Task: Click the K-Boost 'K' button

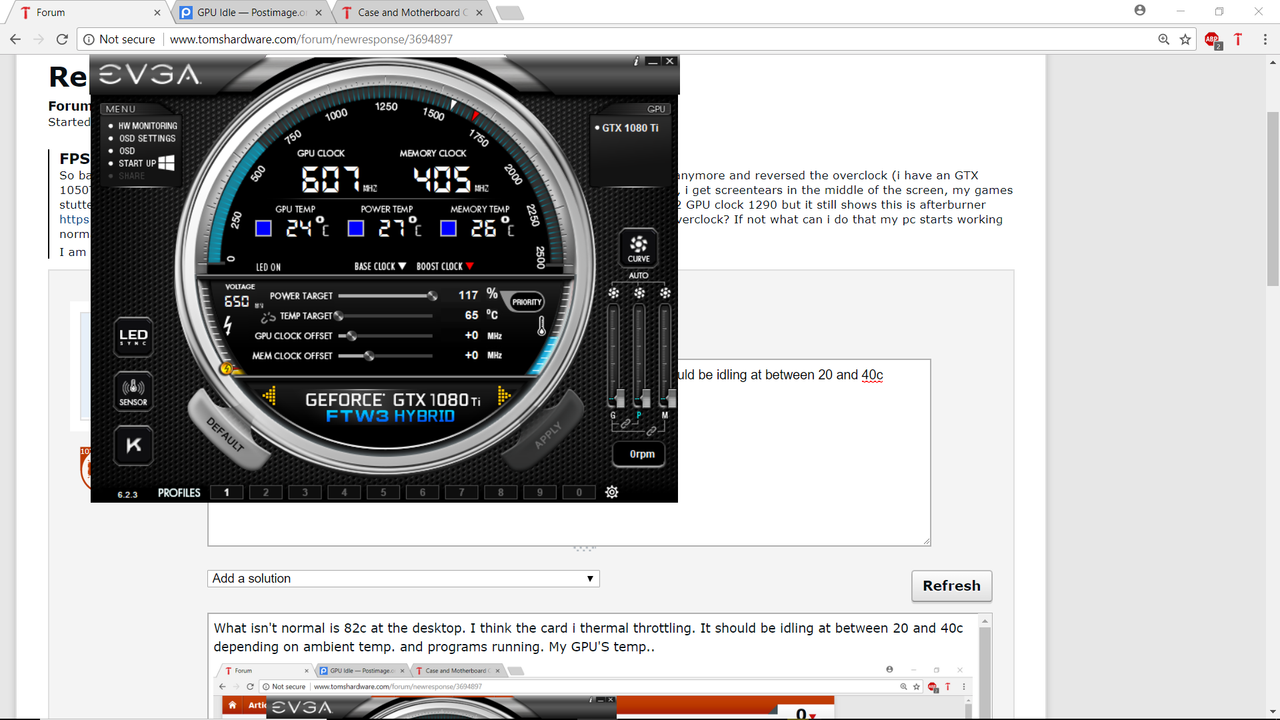Action: click(133, 446)
